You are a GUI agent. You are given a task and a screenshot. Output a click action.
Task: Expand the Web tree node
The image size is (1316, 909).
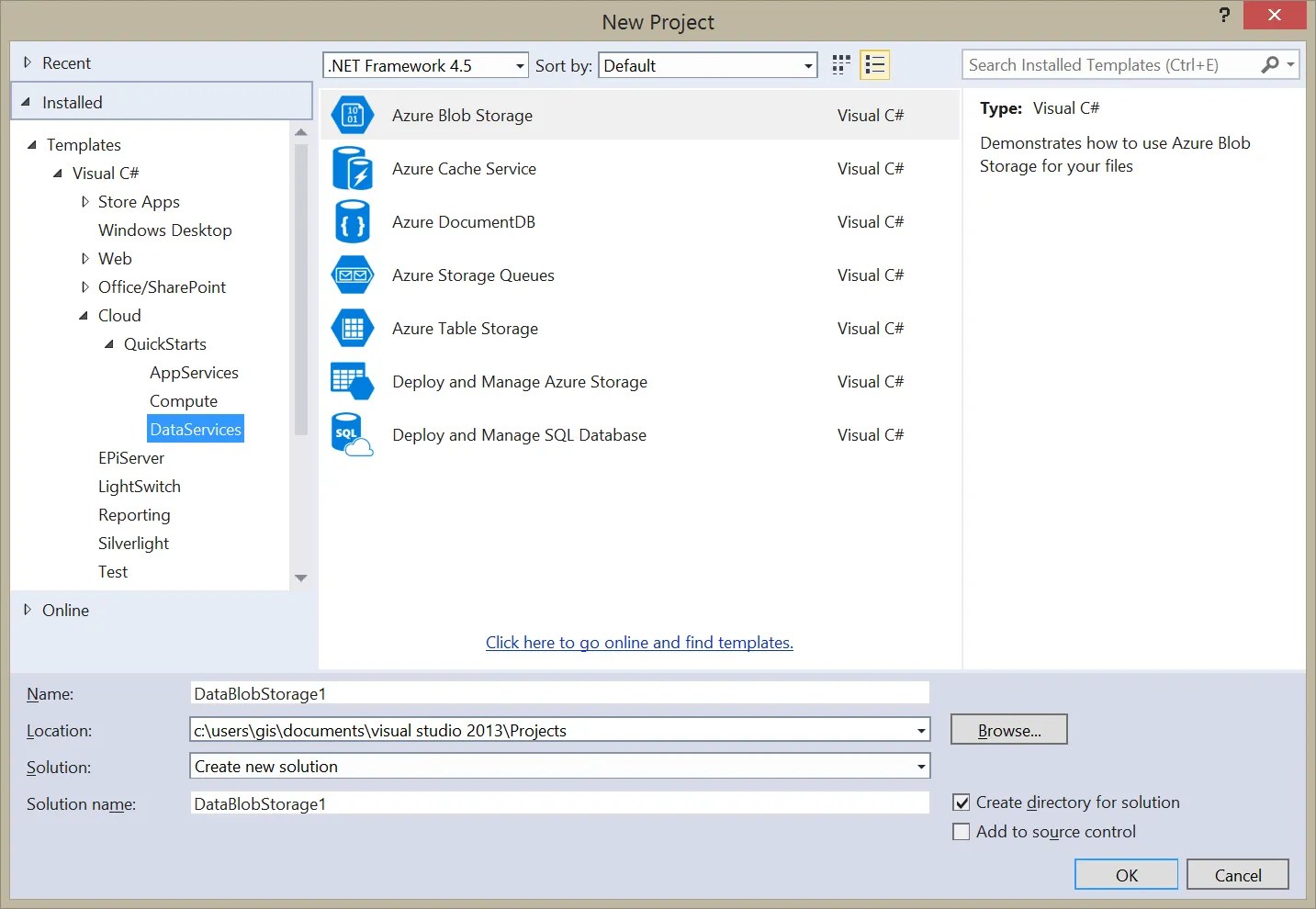pos(85,259)
